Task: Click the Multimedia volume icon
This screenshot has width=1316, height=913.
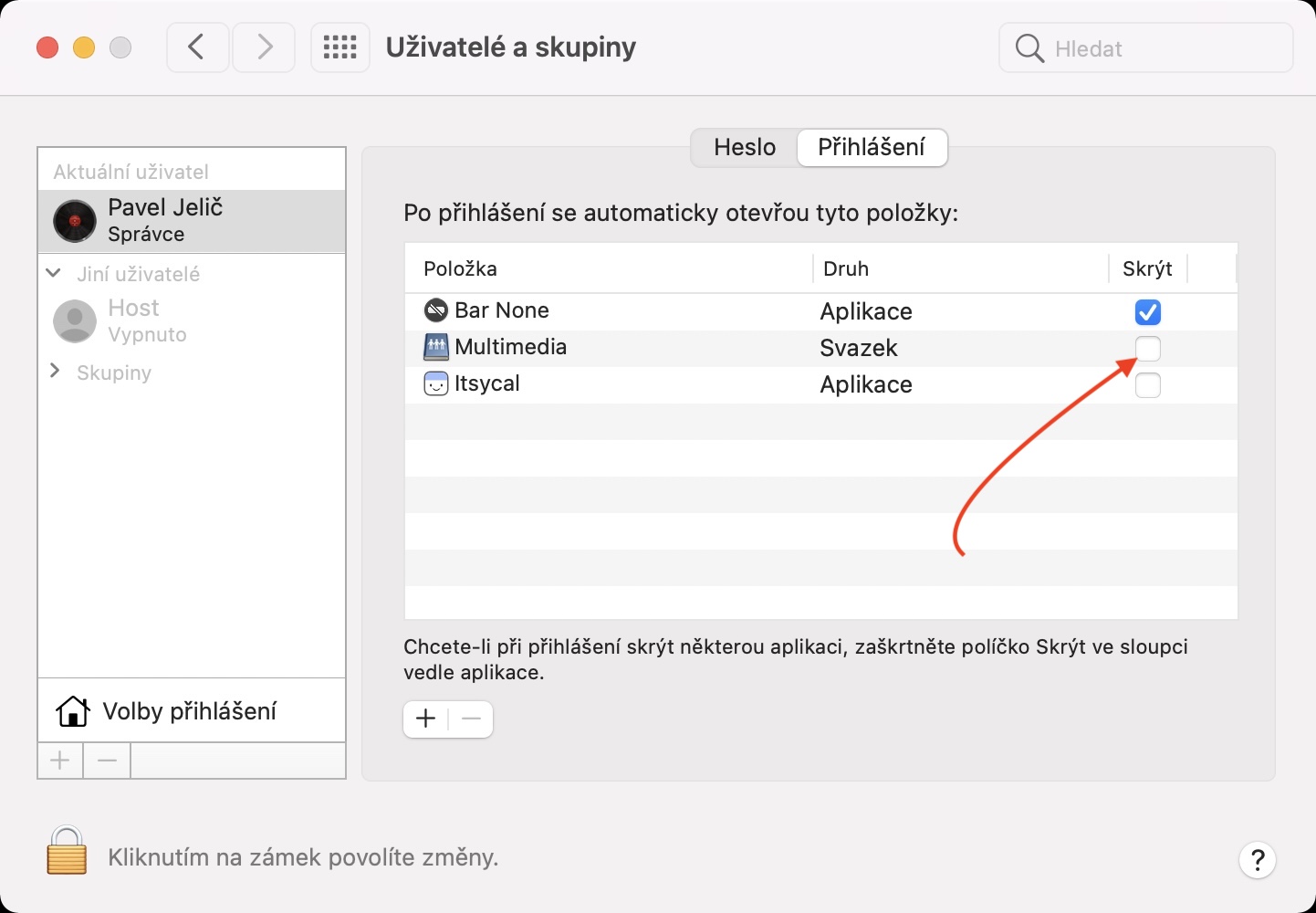Action: [x=436, y=347]
